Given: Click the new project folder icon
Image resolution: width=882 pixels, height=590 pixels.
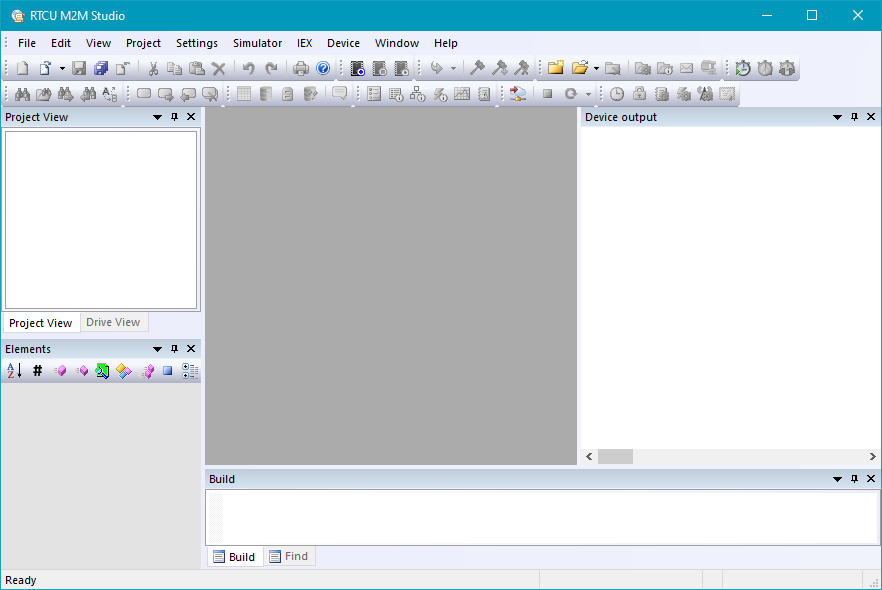Looking at the screenshot, I should 555,69.
